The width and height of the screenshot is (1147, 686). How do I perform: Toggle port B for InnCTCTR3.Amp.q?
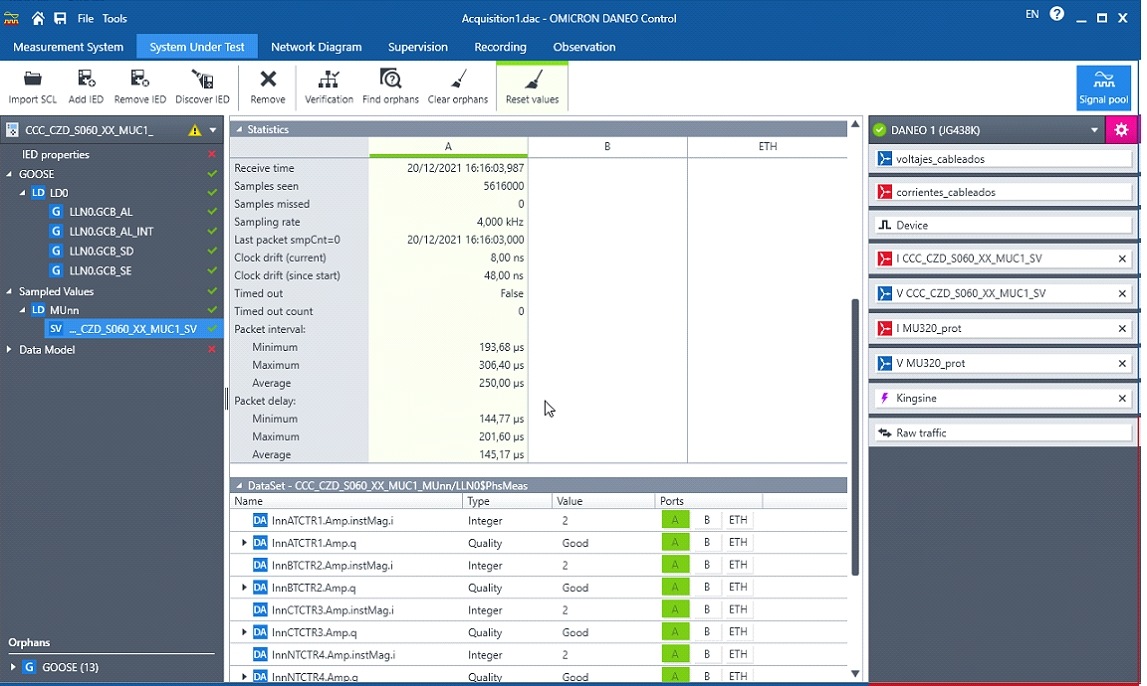(x=707, y=632)
